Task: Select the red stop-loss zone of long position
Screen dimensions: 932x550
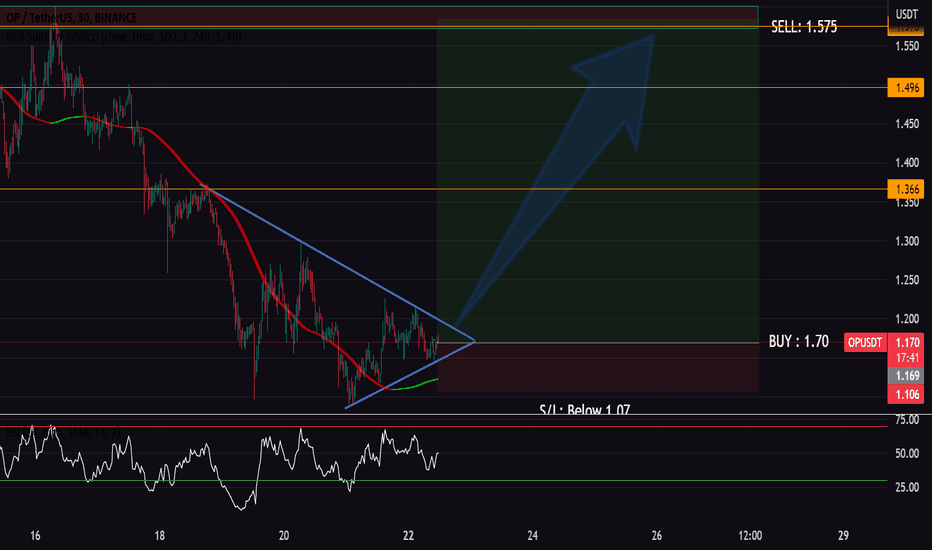Action: point(597,367)
